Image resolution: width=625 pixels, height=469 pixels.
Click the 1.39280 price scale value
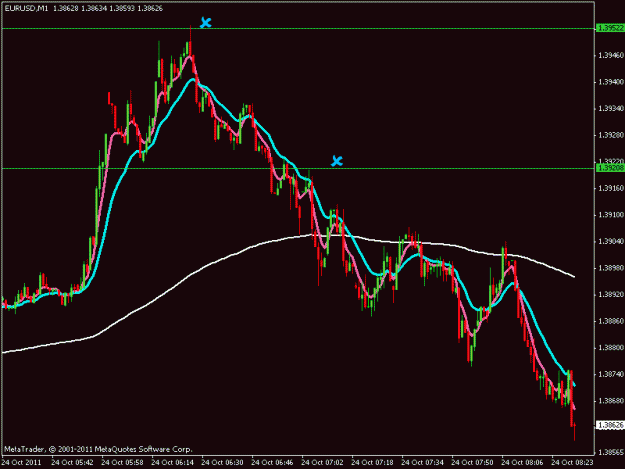pos(611,135)
